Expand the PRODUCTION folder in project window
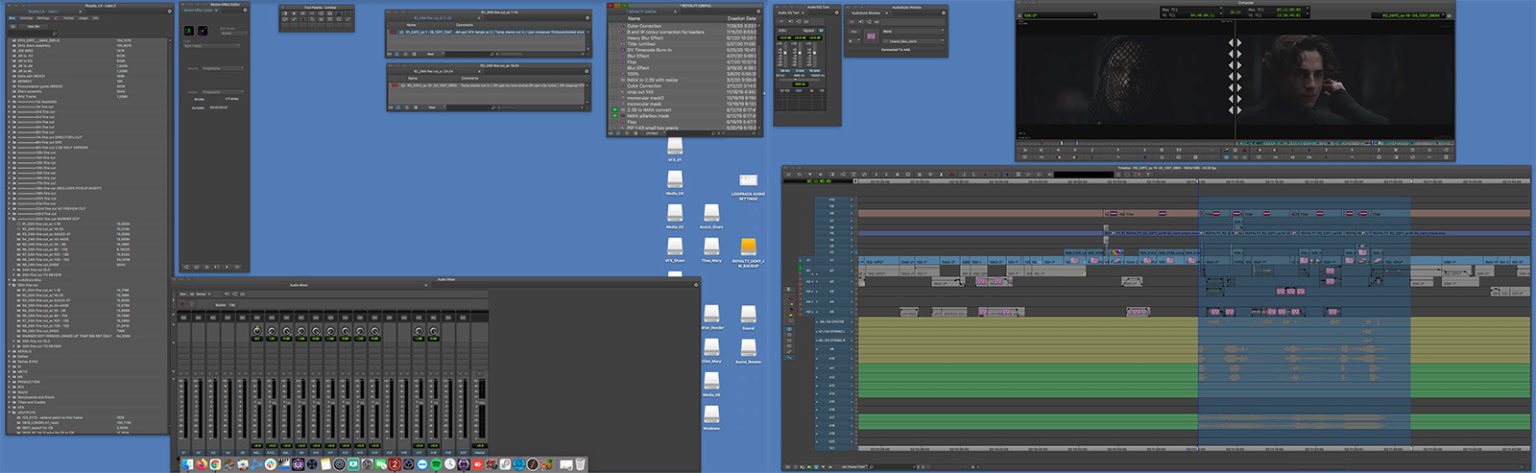The height and width of the screenshot is (473, 1536). pyautogui.click(x=8, y=382)
